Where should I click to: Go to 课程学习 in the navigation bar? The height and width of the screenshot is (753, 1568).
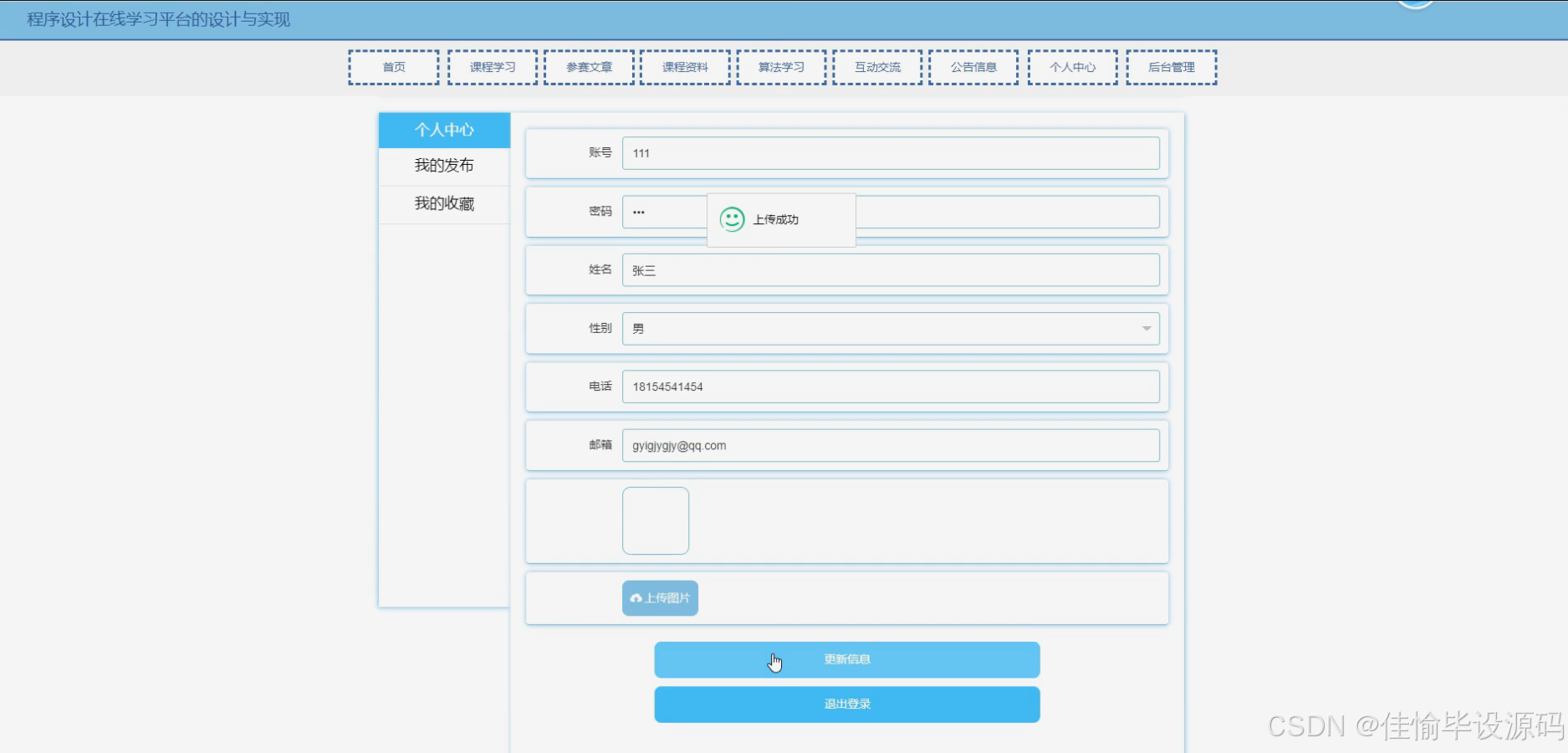493,68
